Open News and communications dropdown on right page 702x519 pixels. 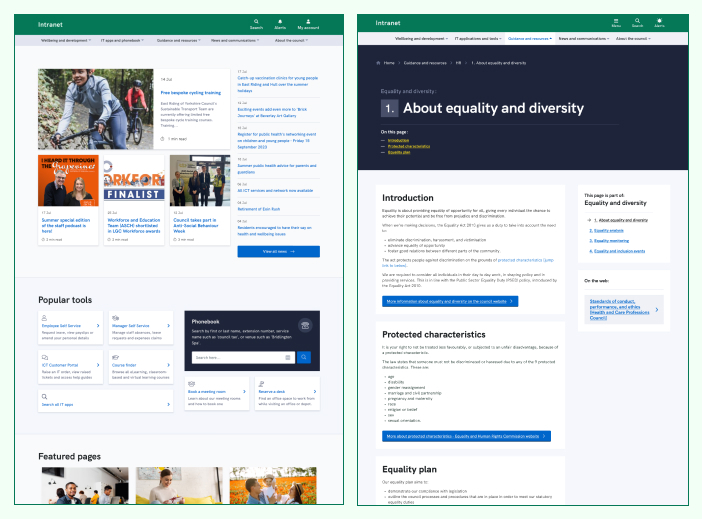coord(583,38)
